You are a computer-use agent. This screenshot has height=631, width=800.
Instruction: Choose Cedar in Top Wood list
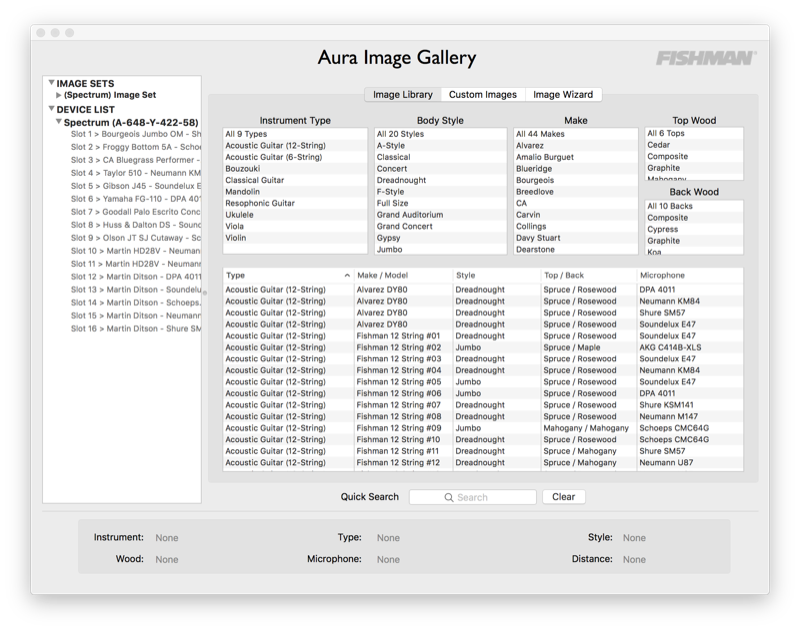pos(694,145)
